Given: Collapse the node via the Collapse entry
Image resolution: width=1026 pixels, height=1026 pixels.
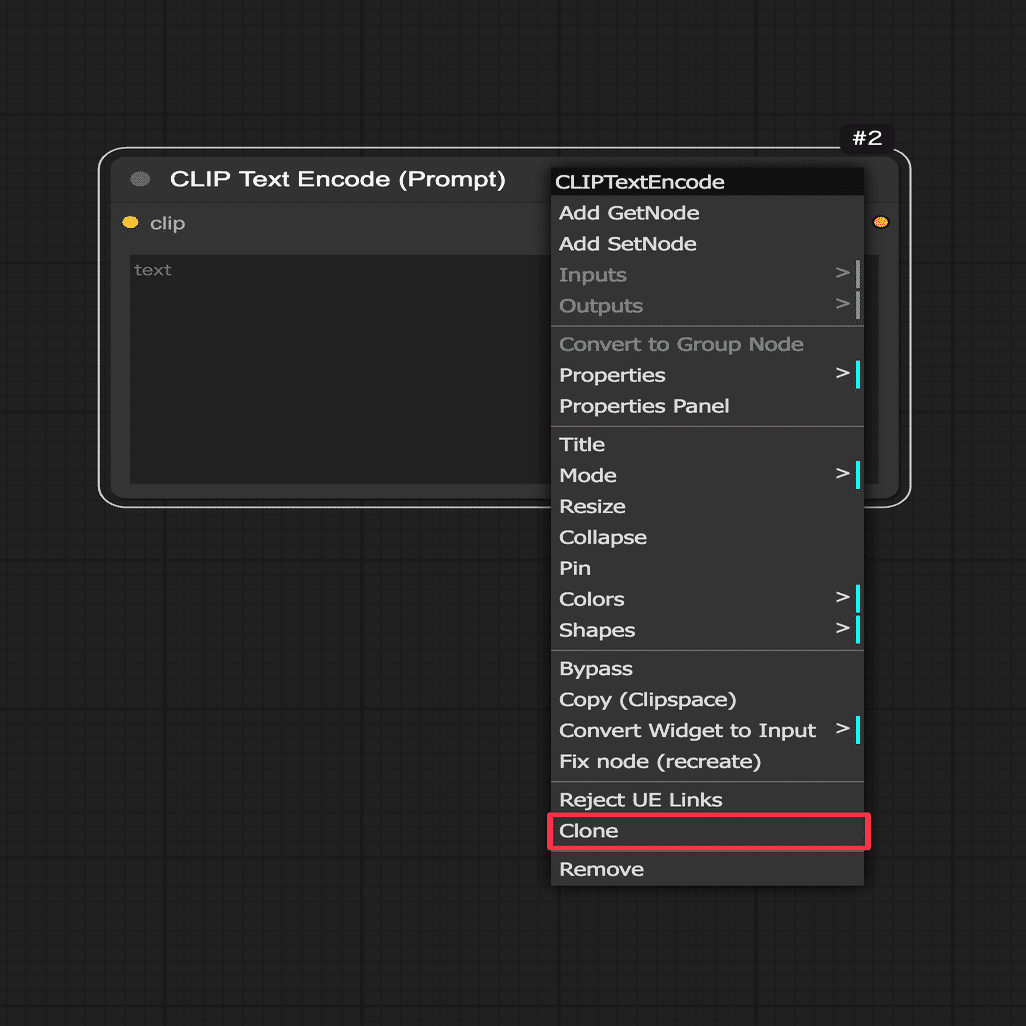Looking at the screenshot, I should tap(707, 537).
